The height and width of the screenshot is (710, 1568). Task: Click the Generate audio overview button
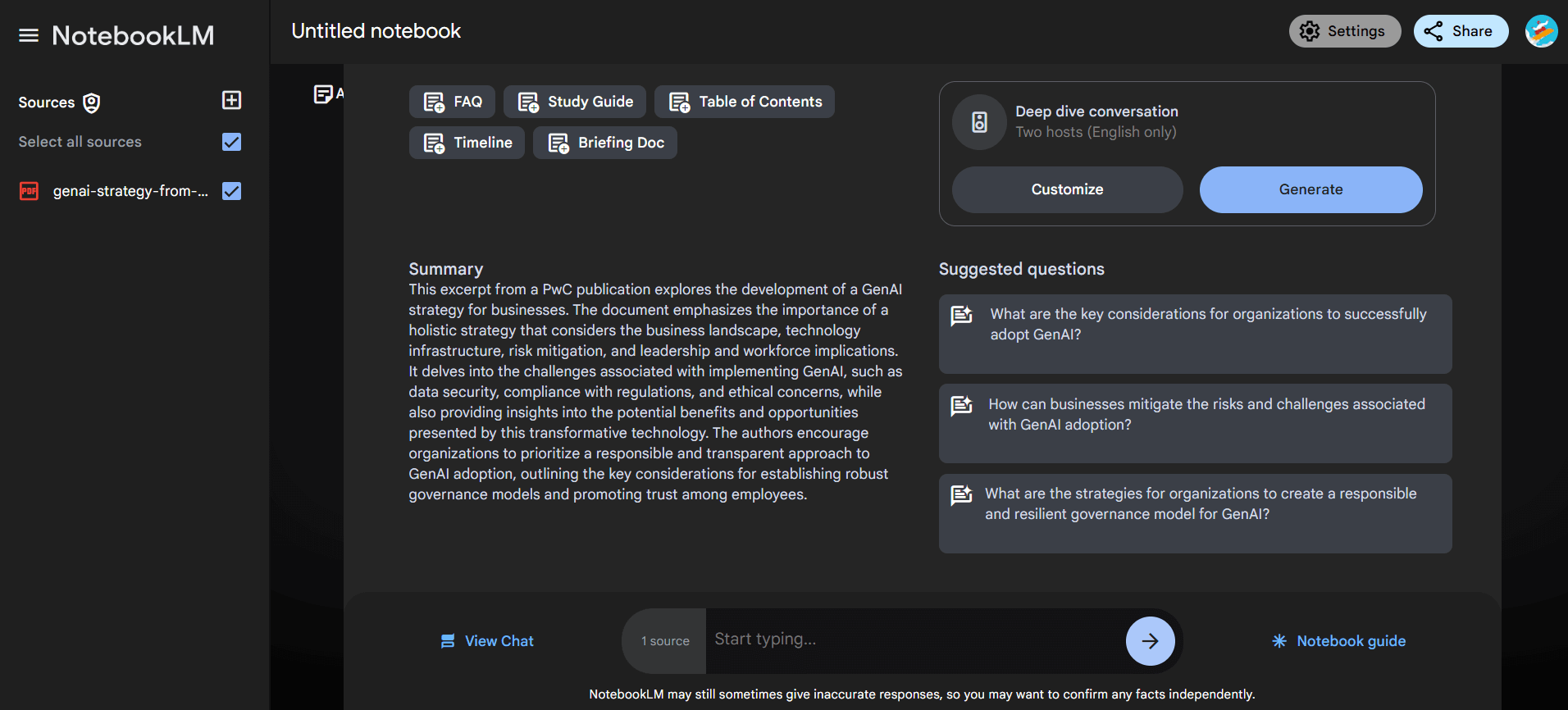pyautogui.click(x=1310, y=189)
